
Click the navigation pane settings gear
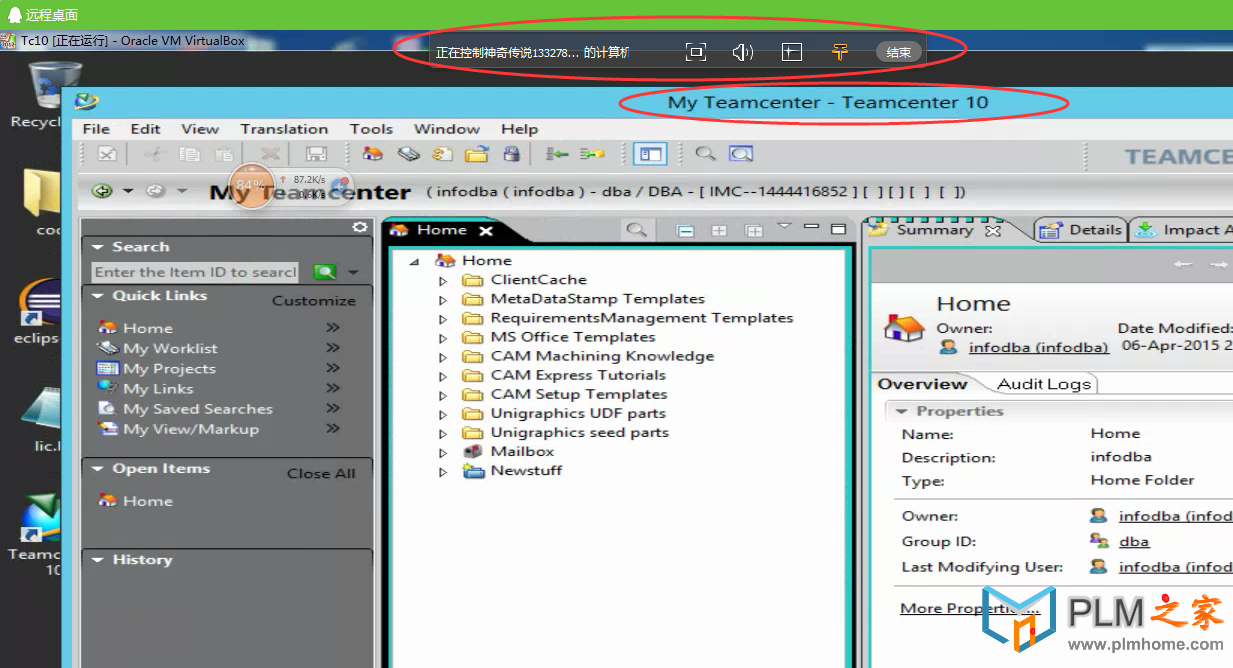(x=360, y=228)
